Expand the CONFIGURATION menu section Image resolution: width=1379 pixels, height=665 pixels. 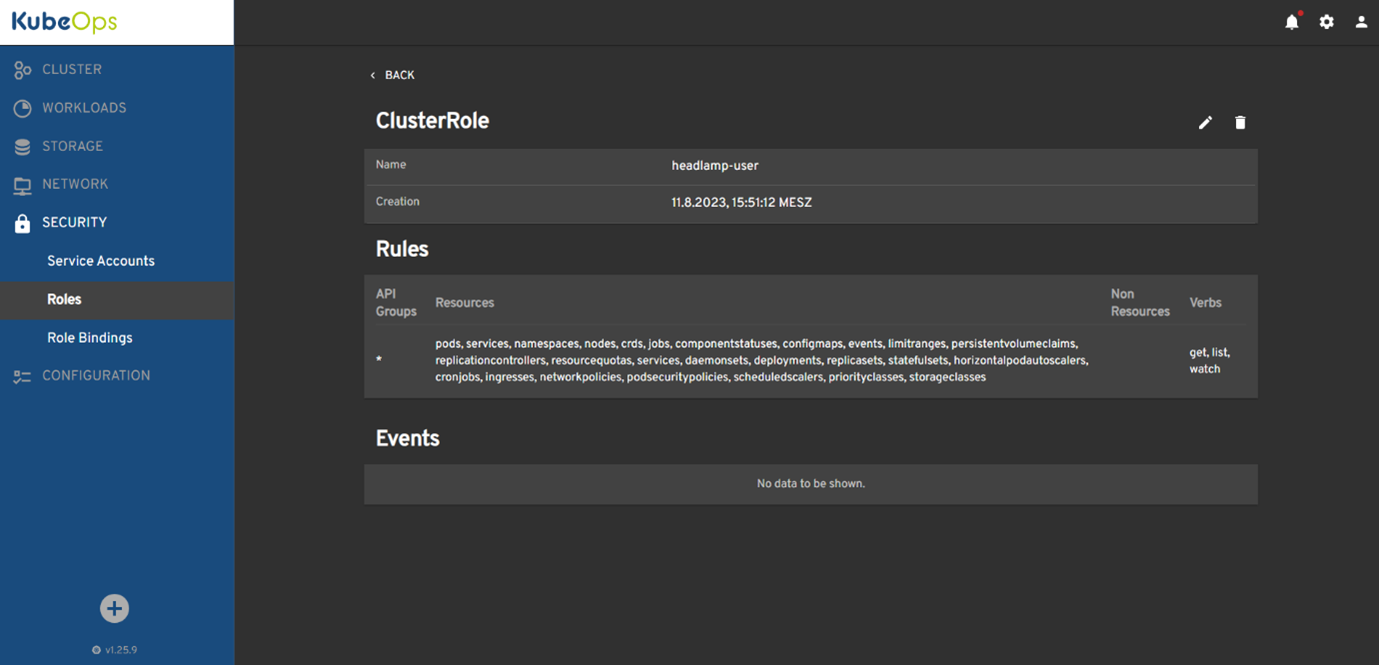click(96, 375)
